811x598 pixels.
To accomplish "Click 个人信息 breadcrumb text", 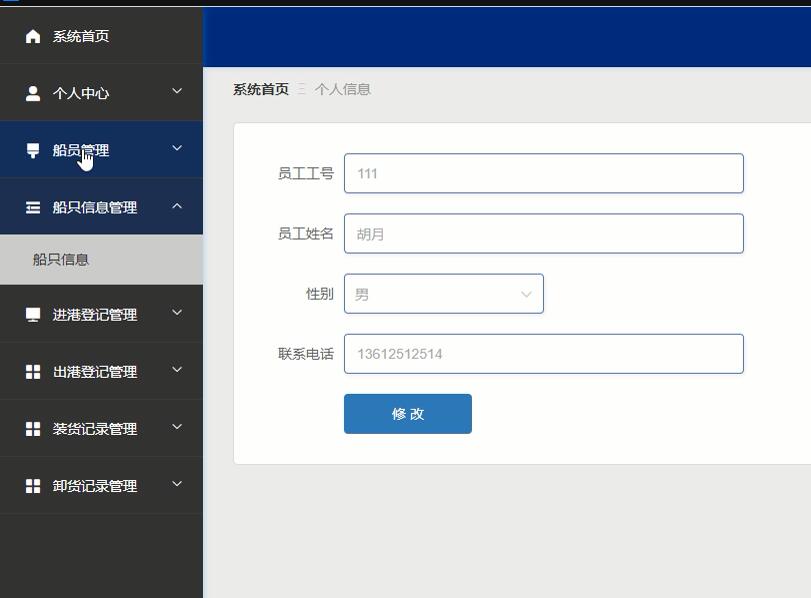I will [x=342, y=89].
